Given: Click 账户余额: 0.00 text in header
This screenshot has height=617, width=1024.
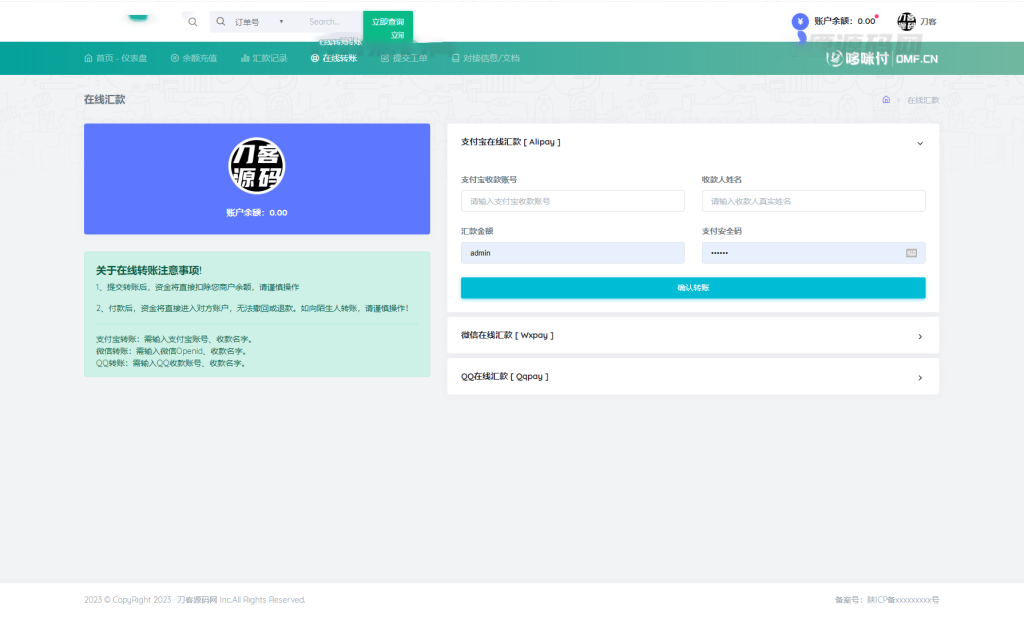Looking at the screenshot, I should click(x=844, y=21).
